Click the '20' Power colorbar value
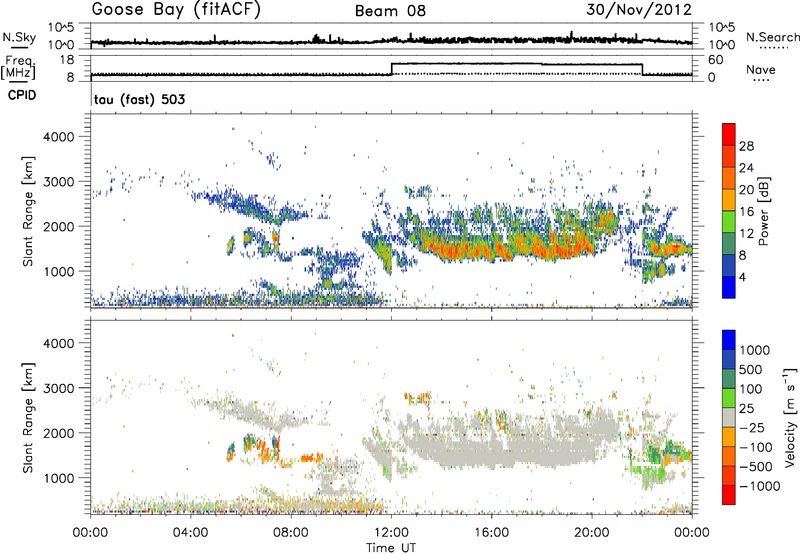Image resolution: width=800 pixels, height=554 pixels. (746, 190)
